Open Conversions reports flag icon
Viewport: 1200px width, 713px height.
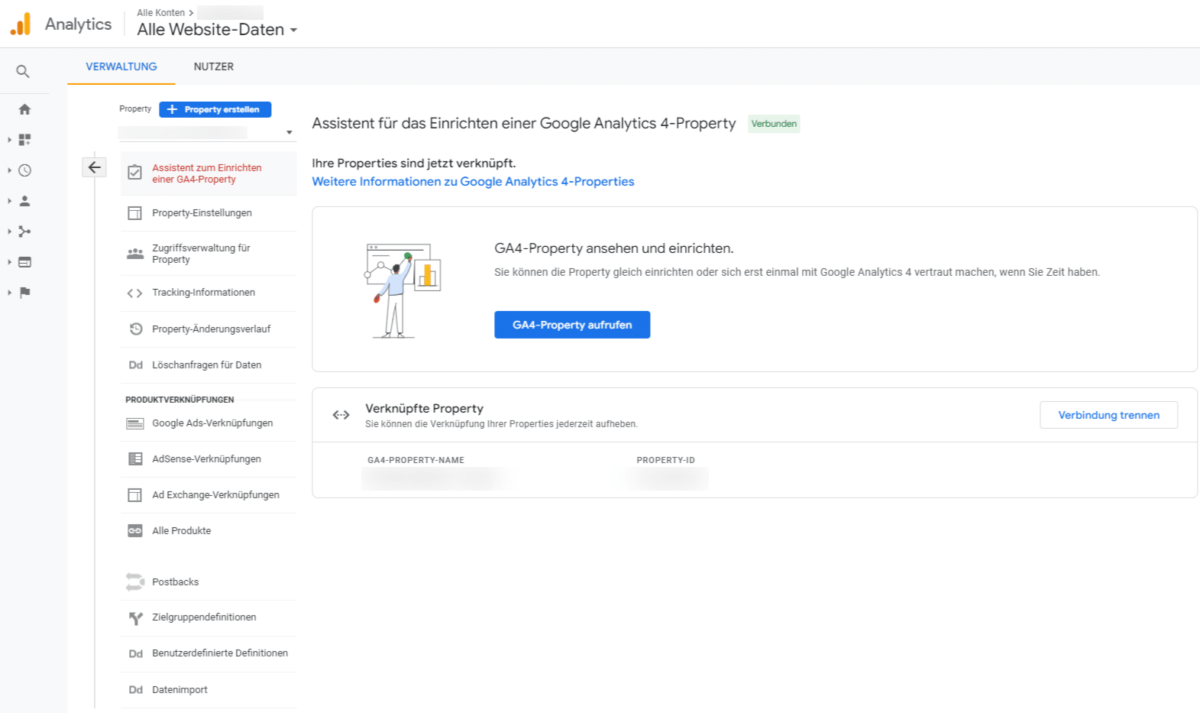(x=25, y=292)
